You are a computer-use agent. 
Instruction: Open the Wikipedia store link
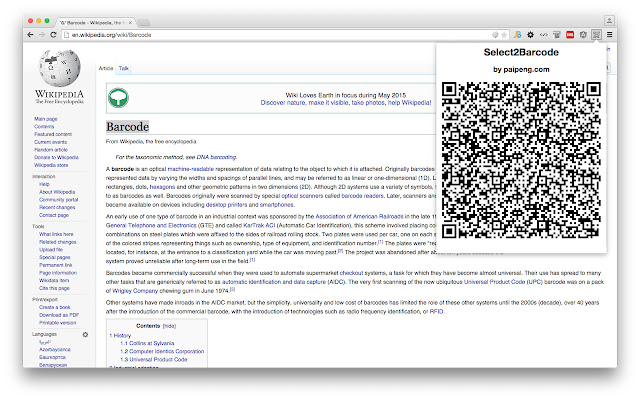51,165
